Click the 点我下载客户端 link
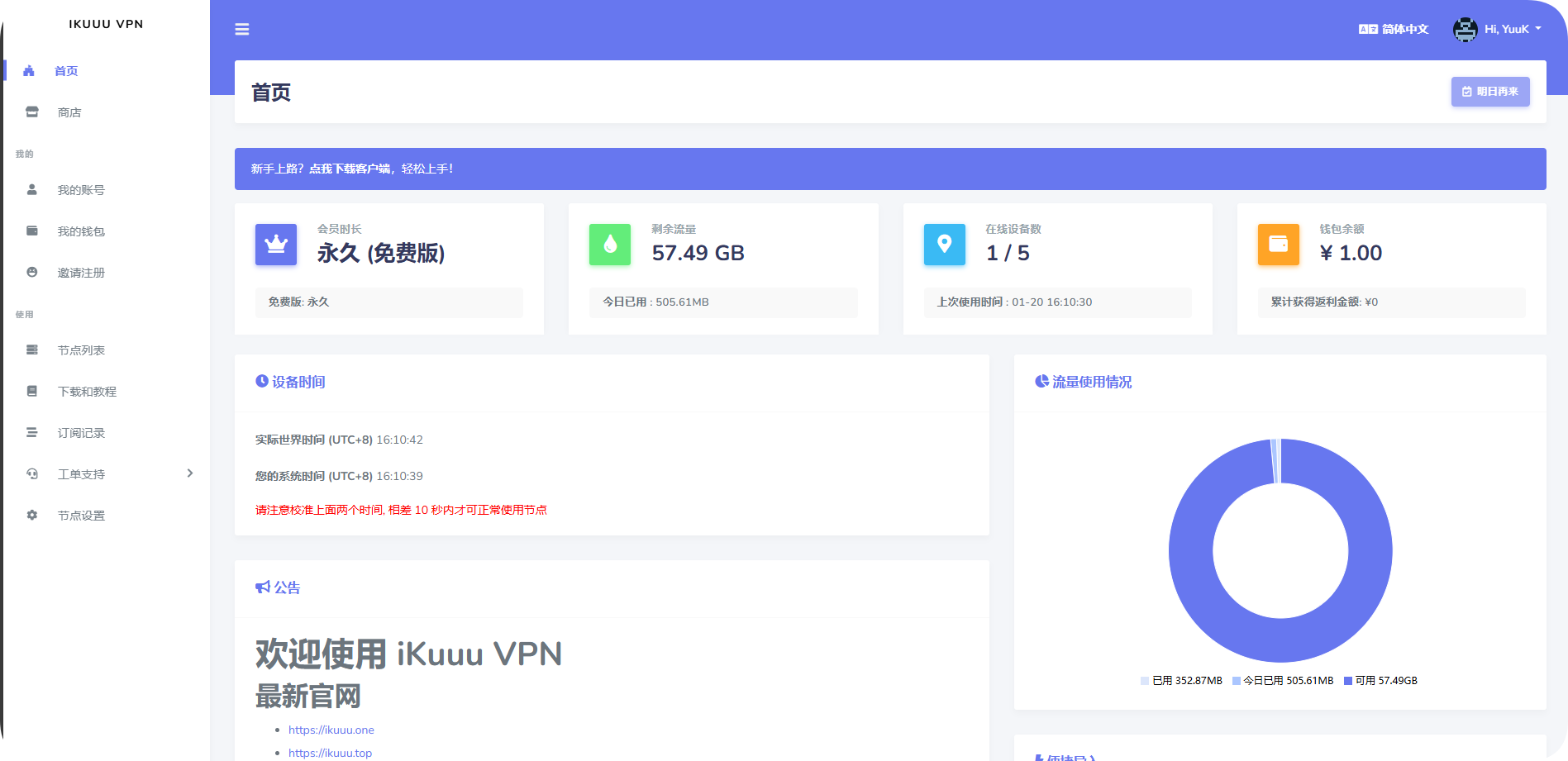Image resolution: width=1568 pixels, height=761 pixels. pyautogui.click(x=350, y=169)
